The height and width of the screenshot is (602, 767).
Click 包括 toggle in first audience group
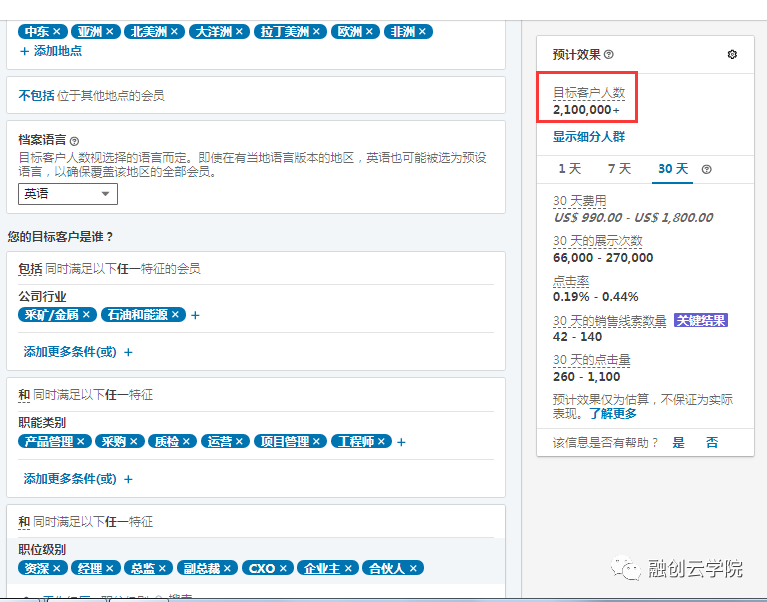(30, 269)
